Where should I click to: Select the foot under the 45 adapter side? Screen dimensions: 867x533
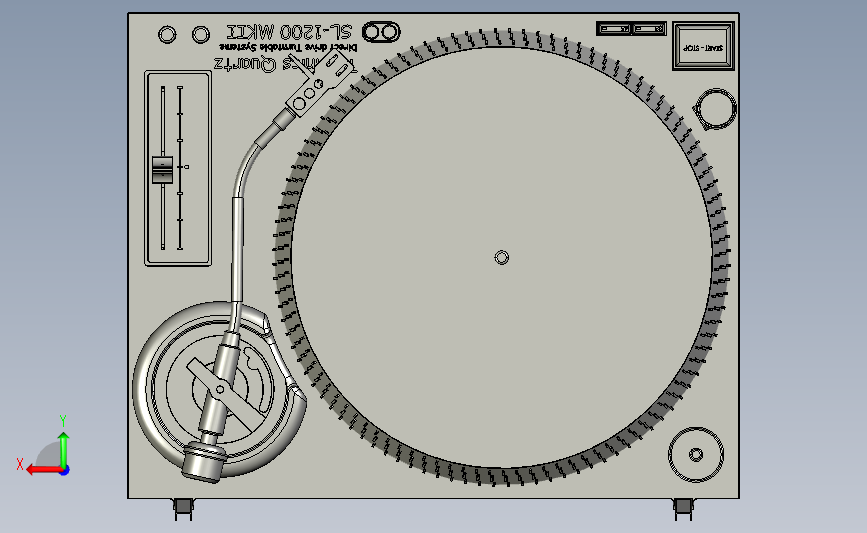click(683, 509)
